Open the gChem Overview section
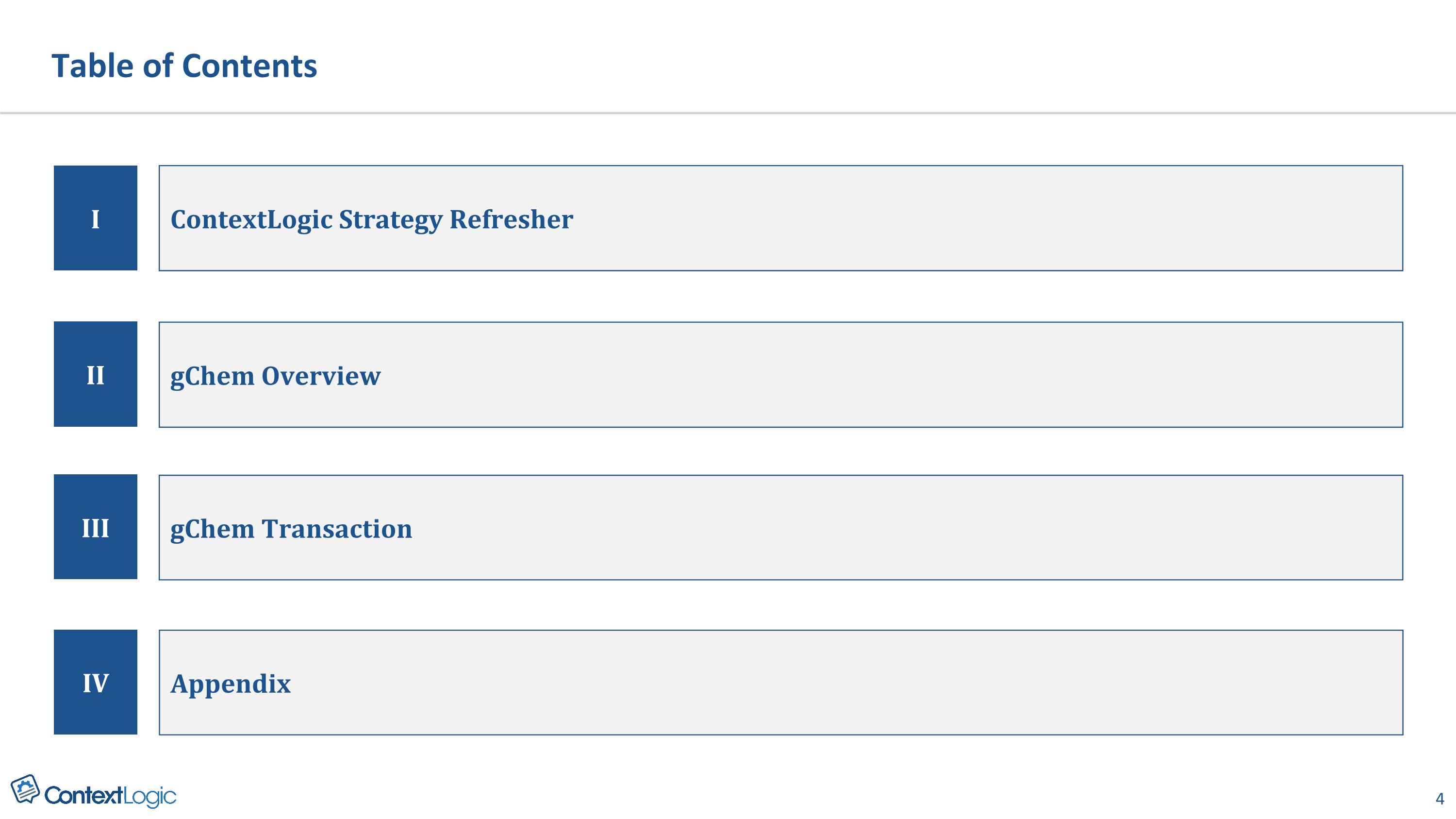This screenshot has height=819, width=1456. click(780, 375)
